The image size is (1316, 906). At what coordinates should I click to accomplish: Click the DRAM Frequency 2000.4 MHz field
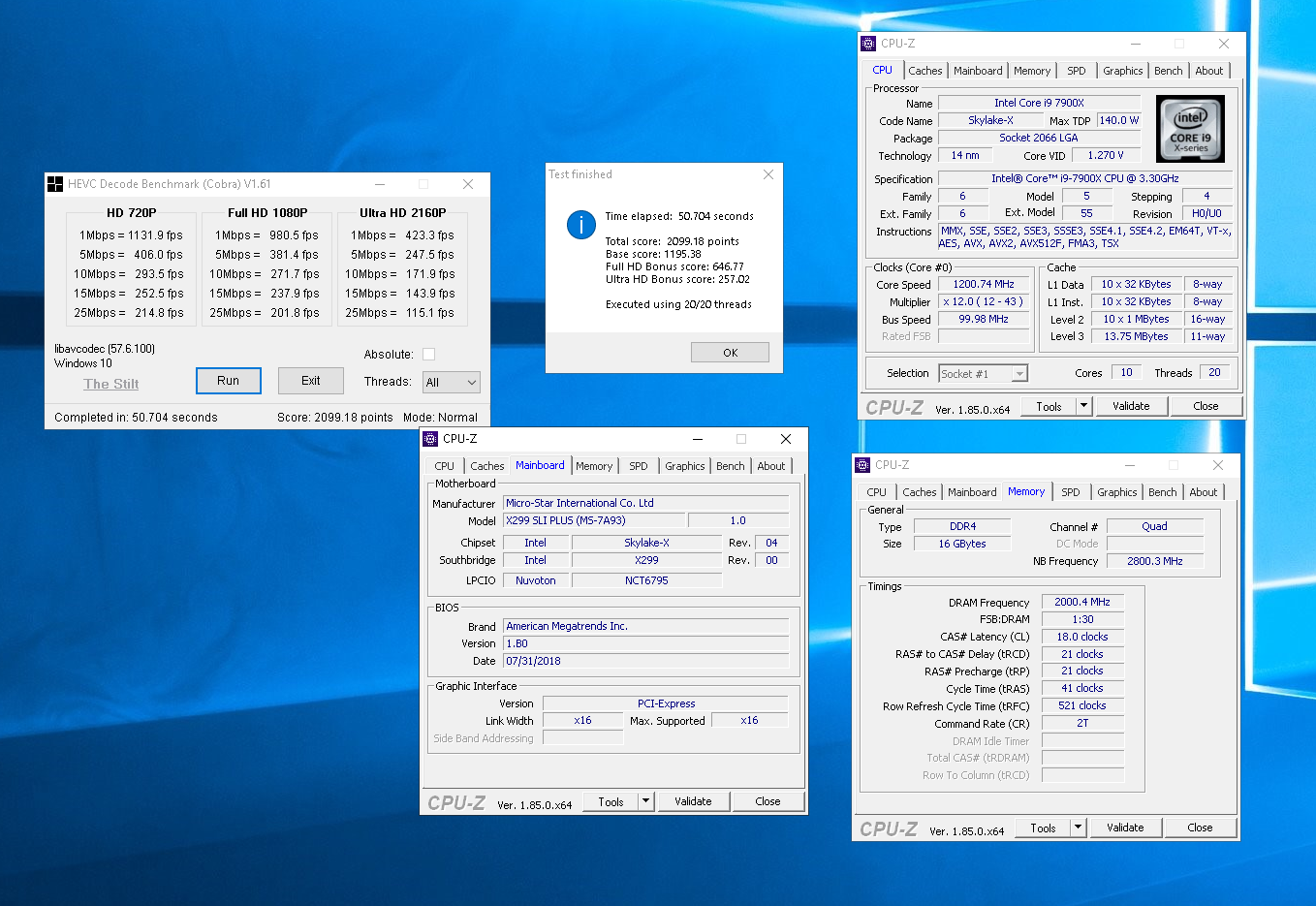[x=1082, y=602]
